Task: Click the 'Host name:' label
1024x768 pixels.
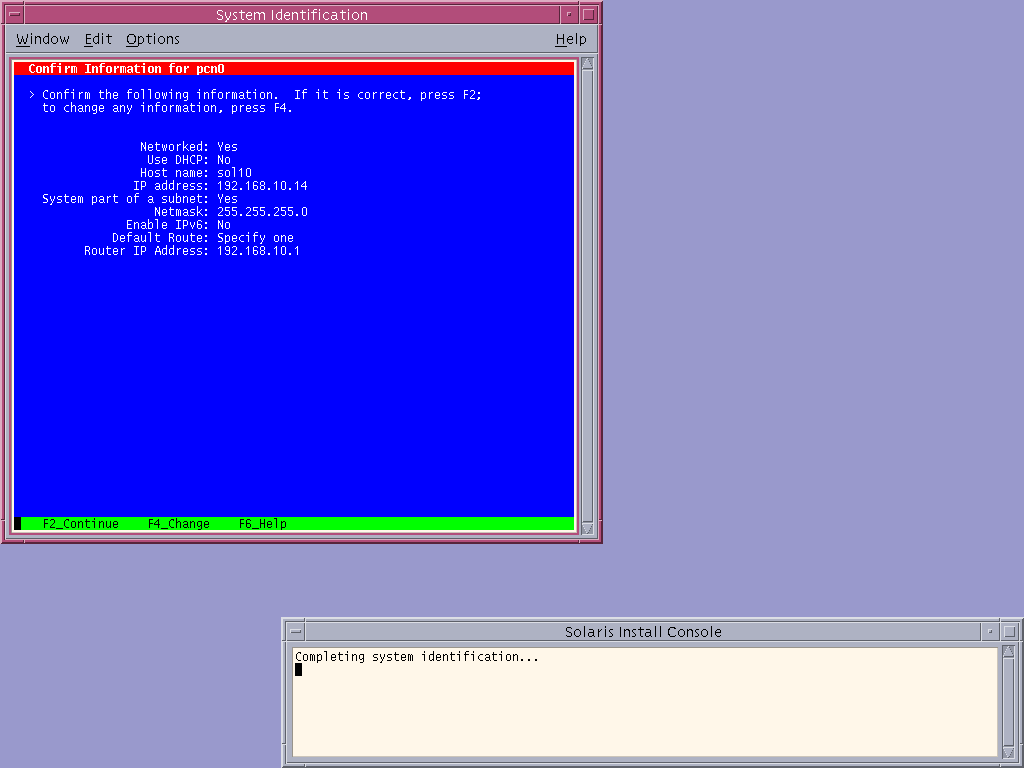Action: point(174,172)
